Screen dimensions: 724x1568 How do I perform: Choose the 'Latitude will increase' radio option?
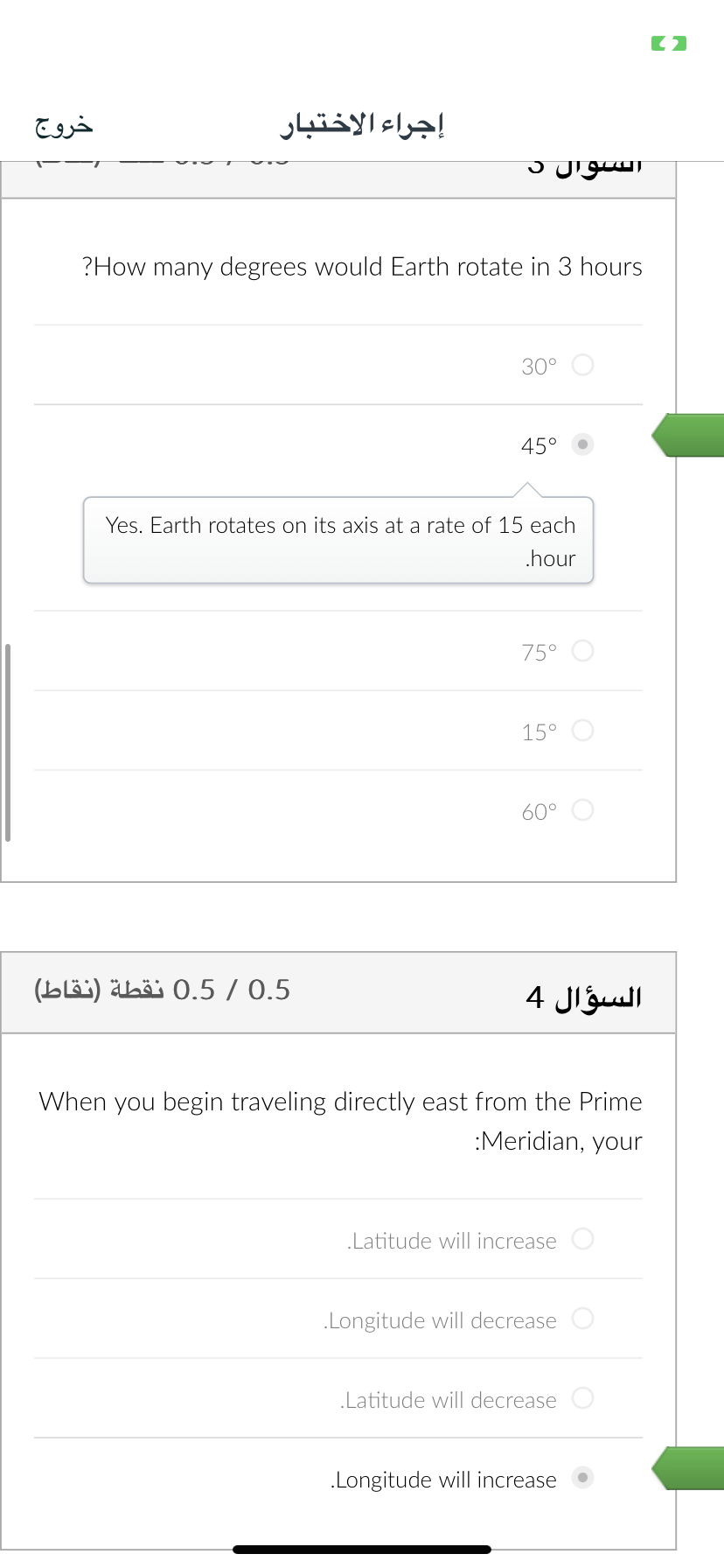point(582,1239)
